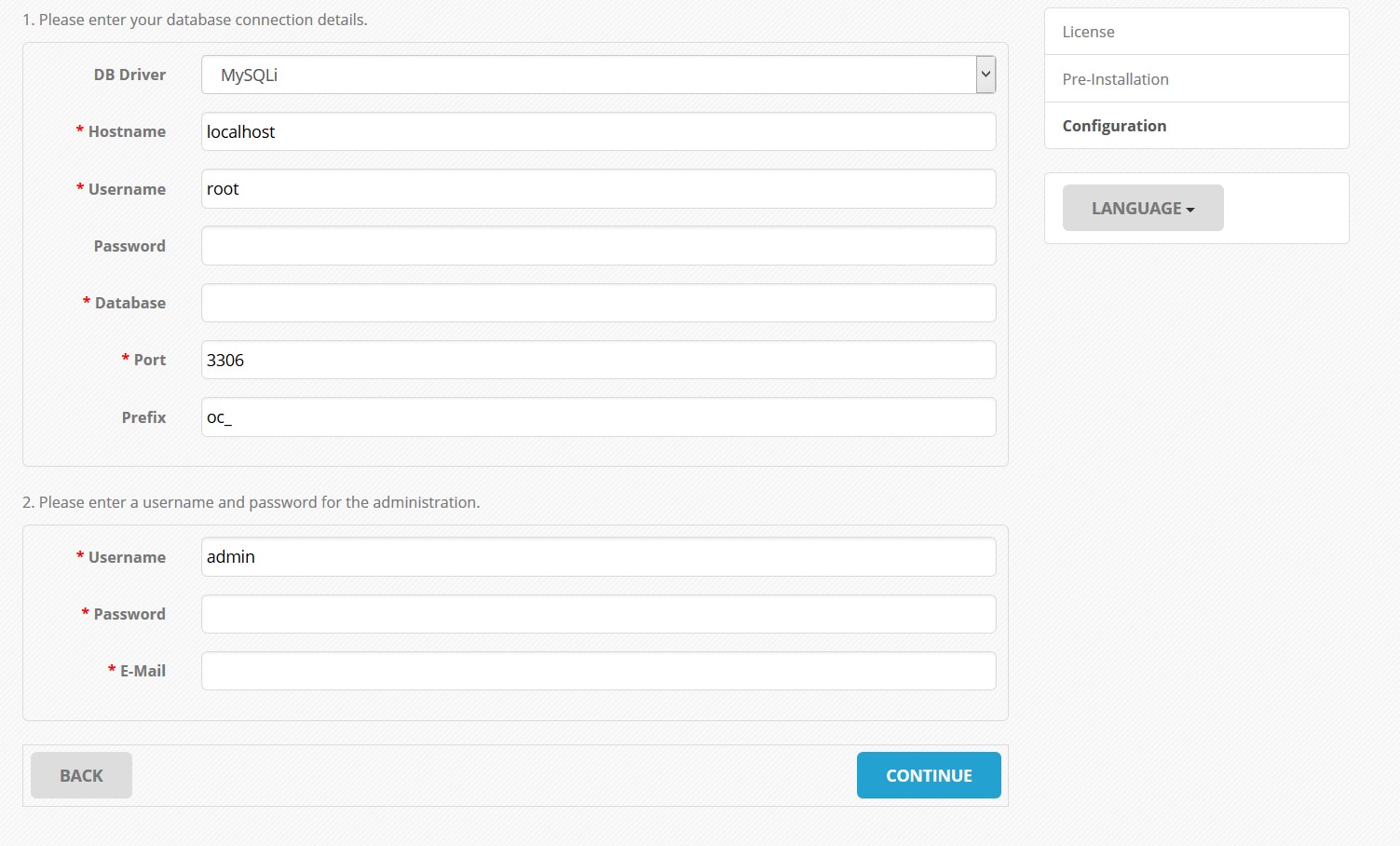Click the empty database Password field
Viewport: 1400px width, 846px height.
[x=598, y=246]
